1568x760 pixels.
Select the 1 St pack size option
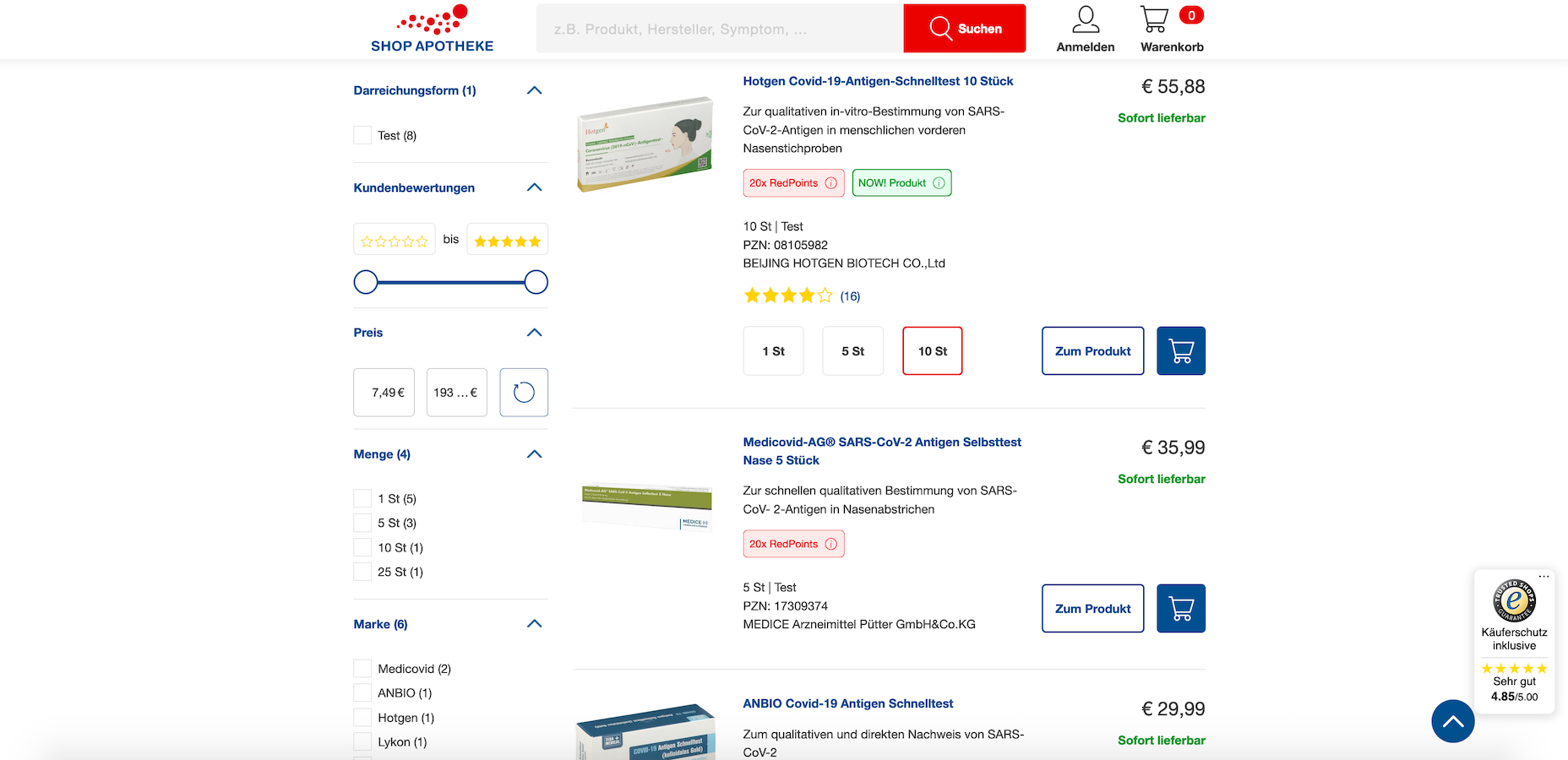point(773,351)
